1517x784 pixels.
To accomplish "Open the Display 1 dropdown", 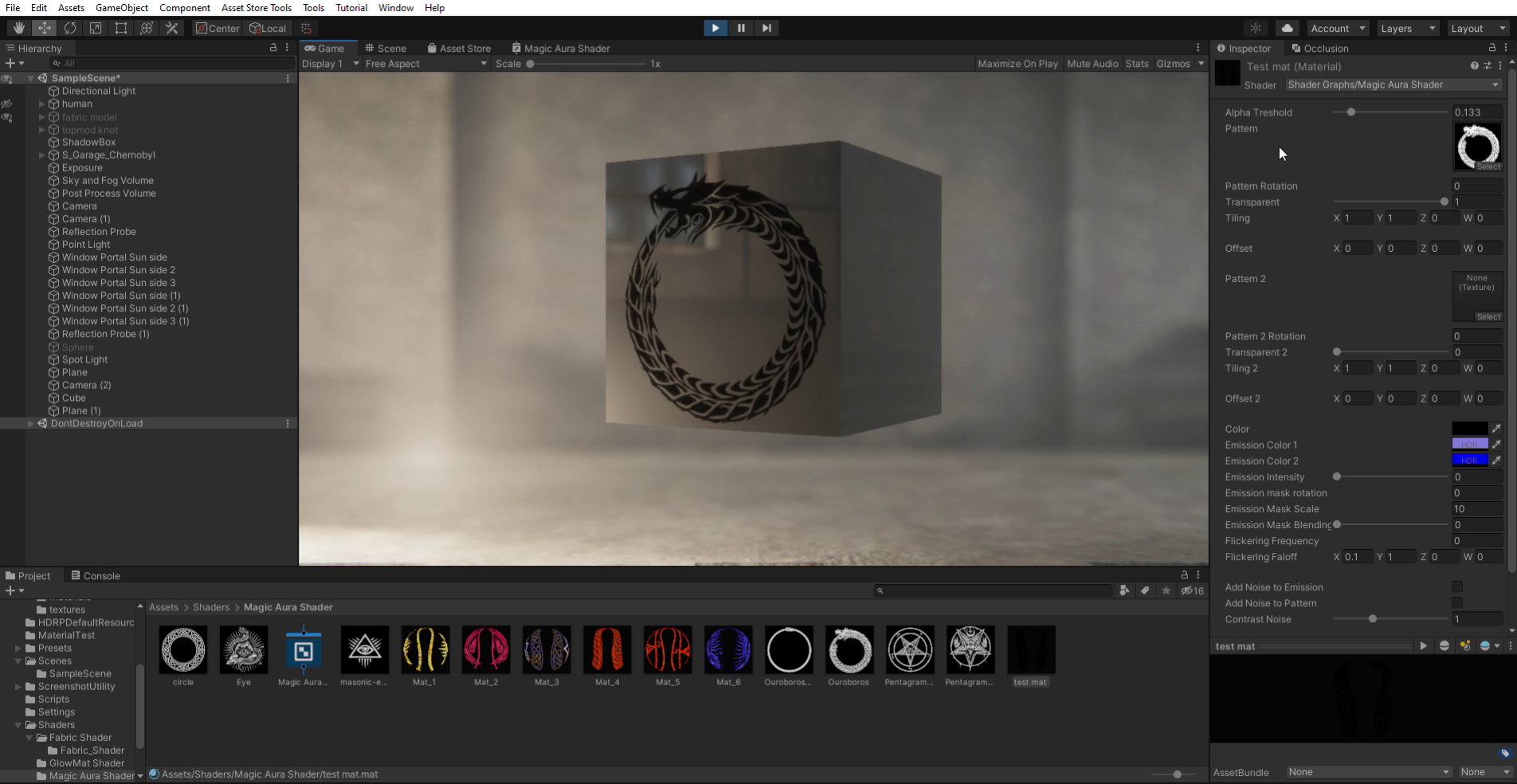I will (331, 64).
